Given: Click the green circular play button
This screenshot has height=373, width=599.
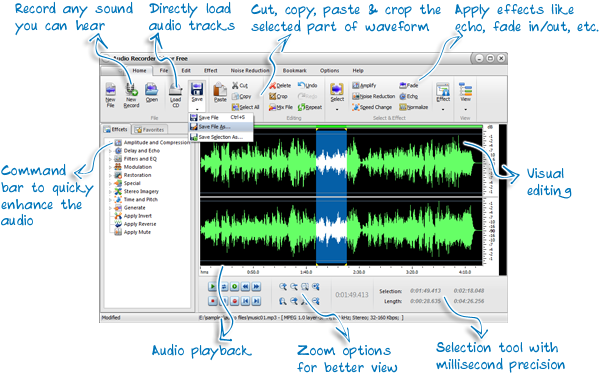Looking at the screenshot, I should [x=235, y=286].
